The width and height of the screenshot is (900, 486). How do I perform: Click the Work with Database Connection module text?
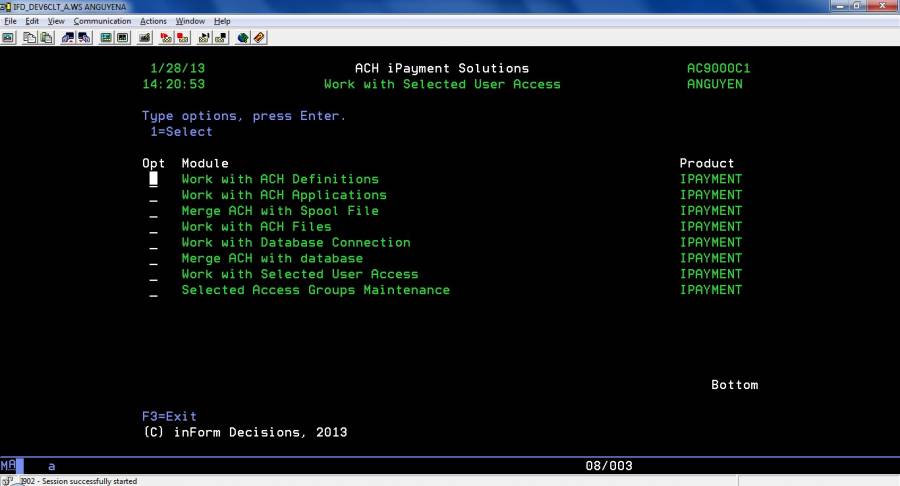click(295, 243)
